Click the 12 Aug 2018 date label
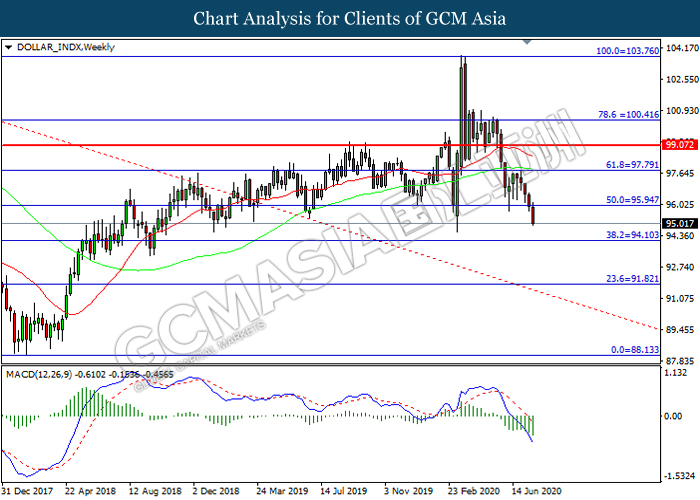 (x=155, y=491)
